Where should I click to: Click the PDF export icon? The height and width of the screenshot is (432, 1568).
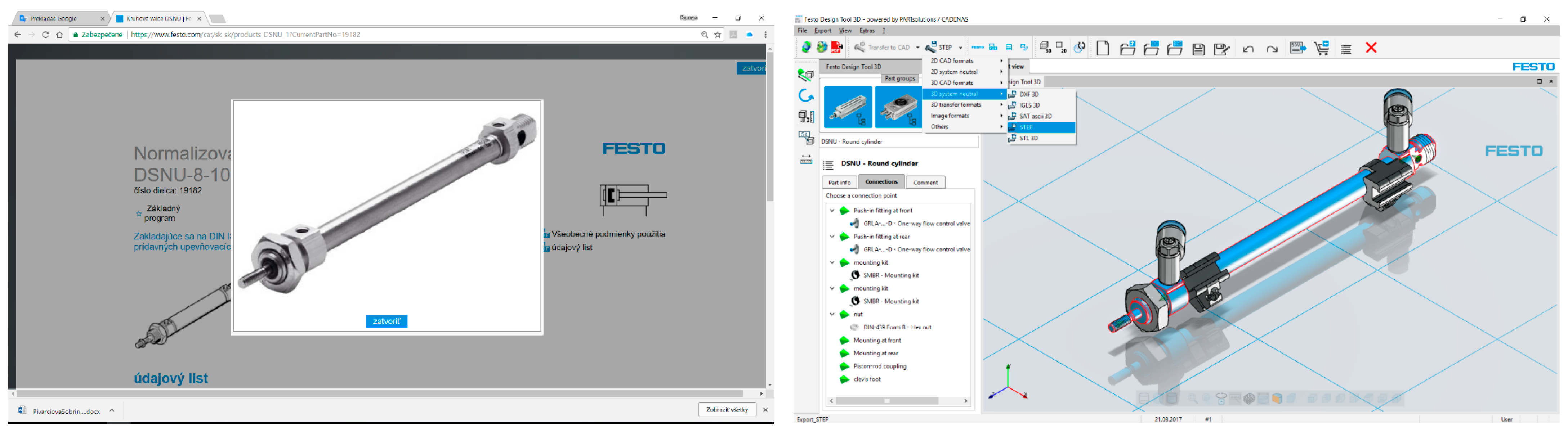coord(837,48)
